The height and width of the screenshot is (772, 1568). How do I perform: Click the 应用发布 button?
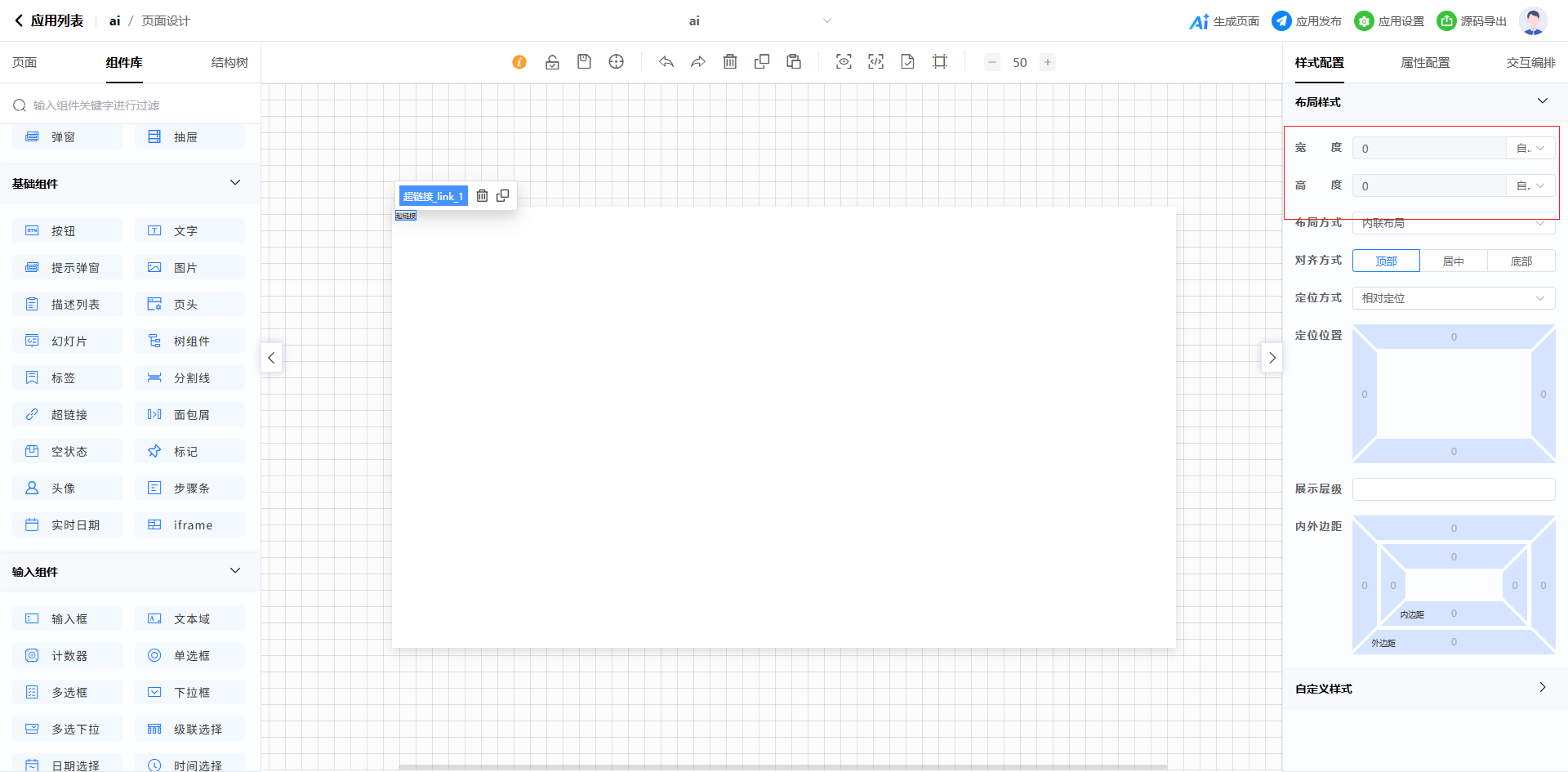(x=1307, y=21)
